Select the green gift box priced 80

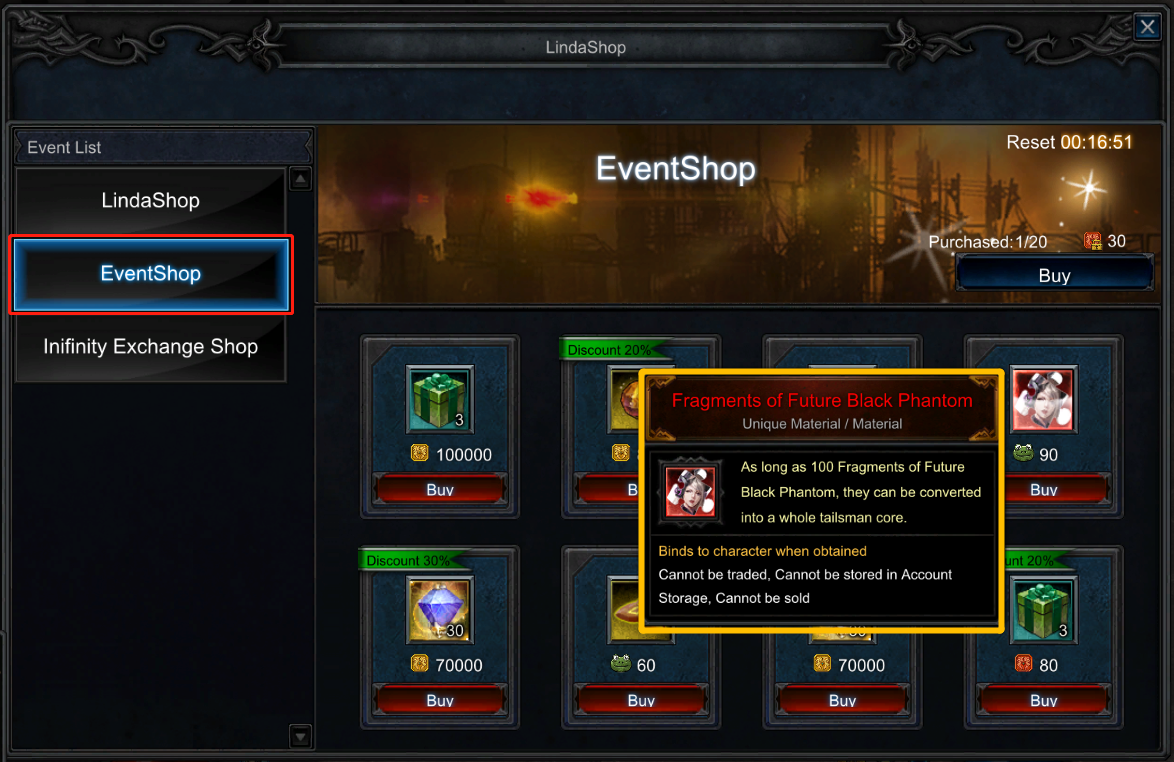tap(1043, 610)
